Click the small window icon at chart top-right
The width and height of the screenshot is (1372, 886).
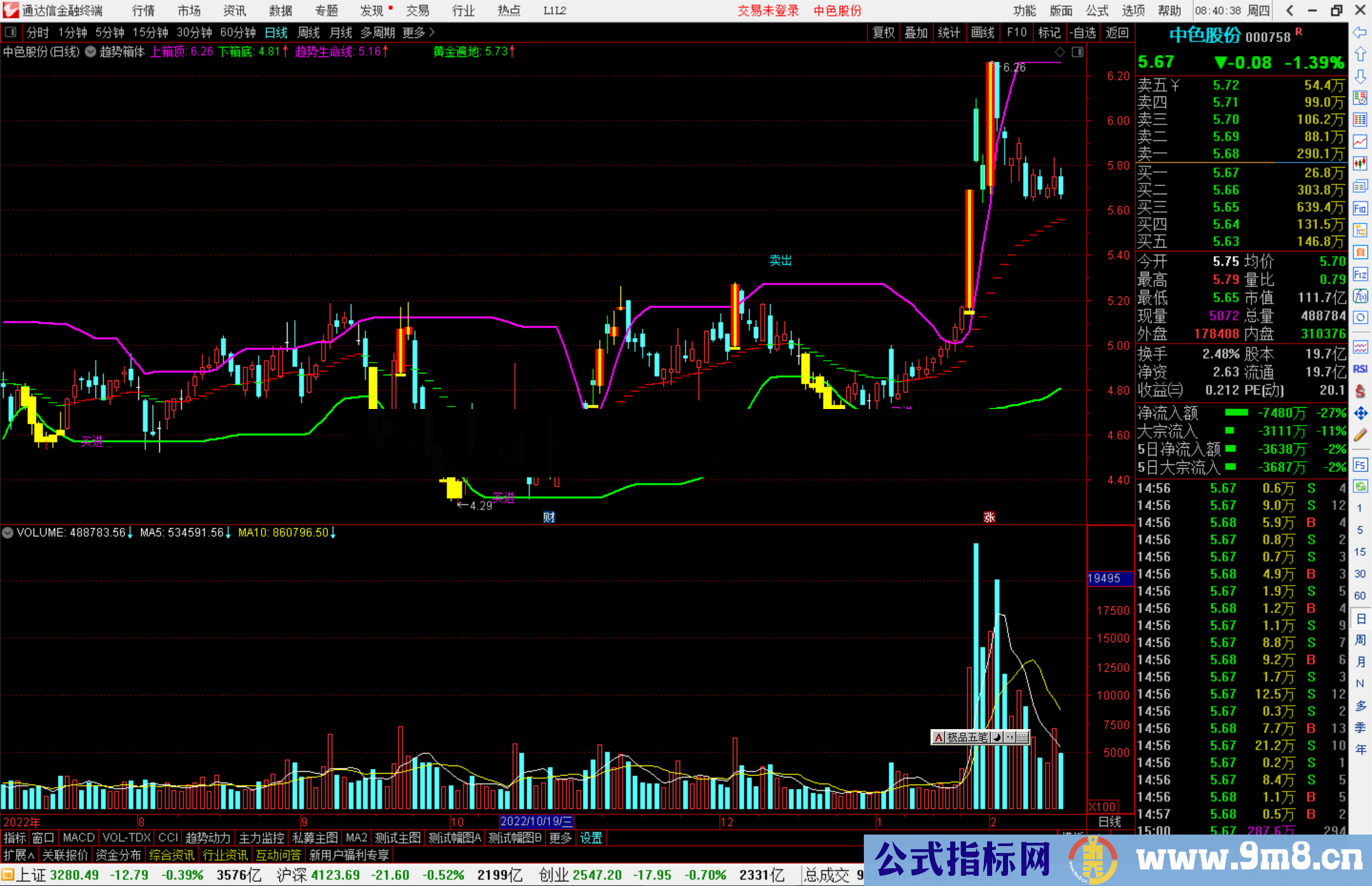(x=1078, y=52)
